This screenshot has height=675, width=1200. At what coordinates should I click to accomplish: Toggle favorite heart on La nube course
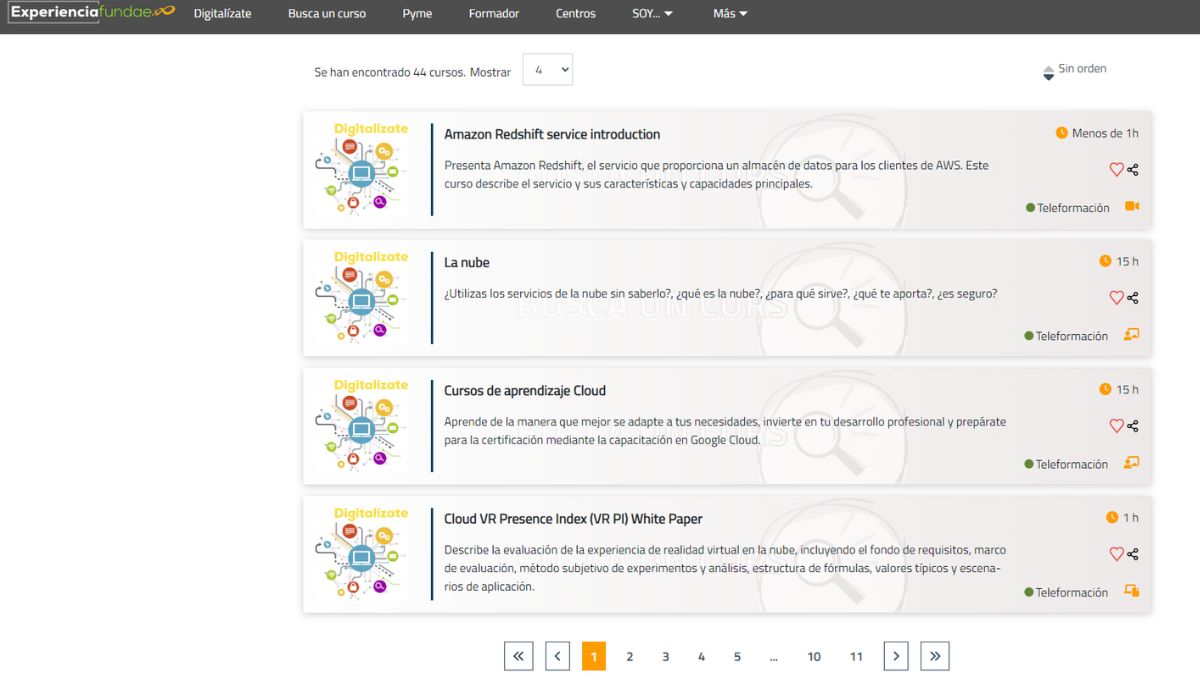coord(1117,298)
